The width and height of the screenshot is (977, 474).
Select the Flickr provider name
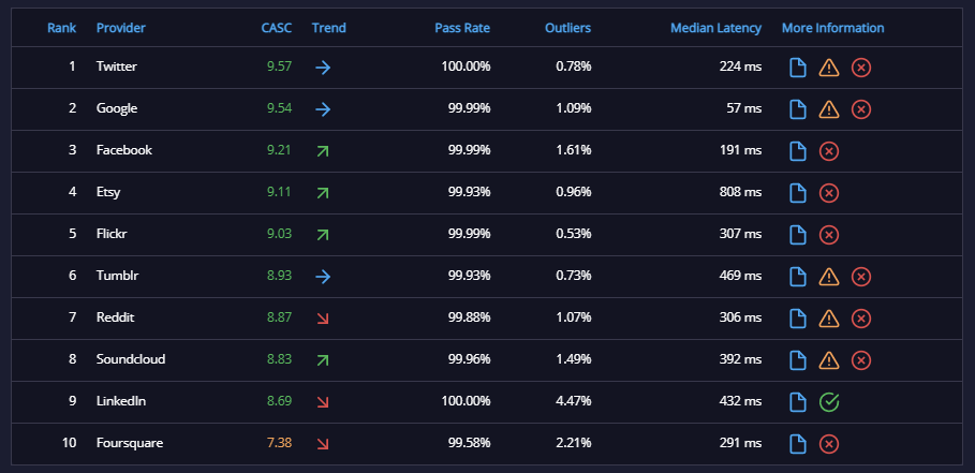(x=112, y=234)
